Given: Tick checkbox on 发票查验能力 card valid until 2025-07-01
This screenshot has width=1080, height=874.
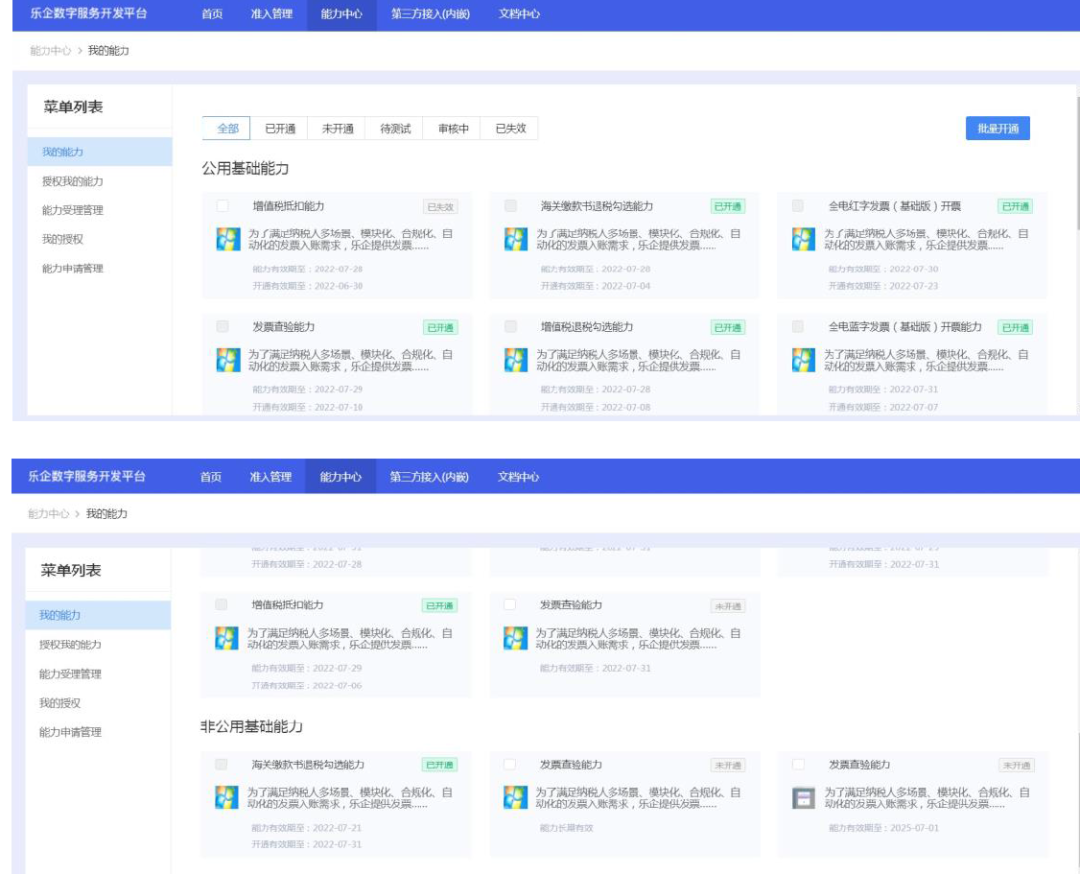Looking at the screenshot, I should click(798, 765).
